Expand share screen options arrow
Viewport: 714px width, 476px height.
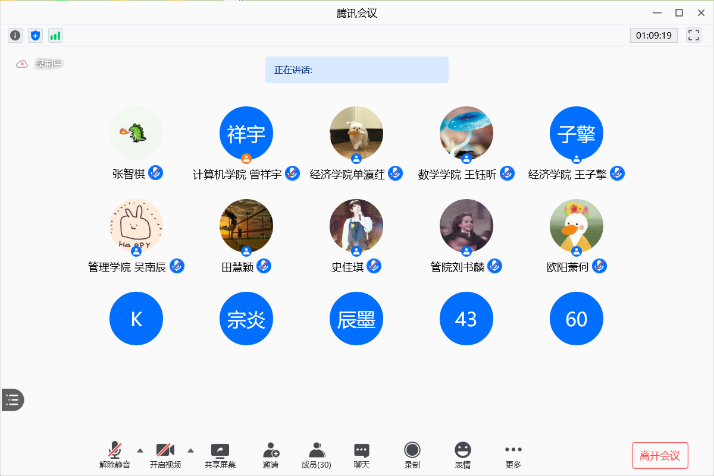point(245,449)
